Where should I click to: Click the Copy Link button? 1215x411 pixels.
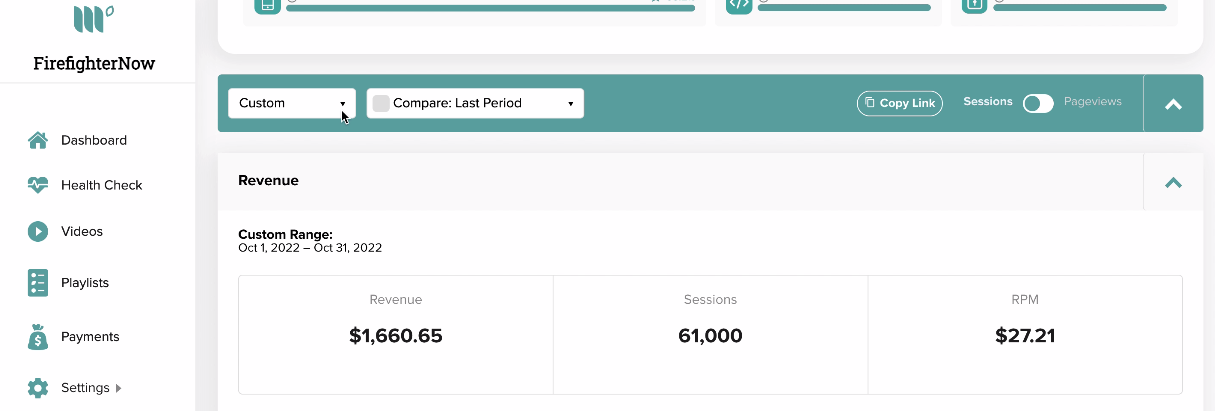tap(900, 103)
